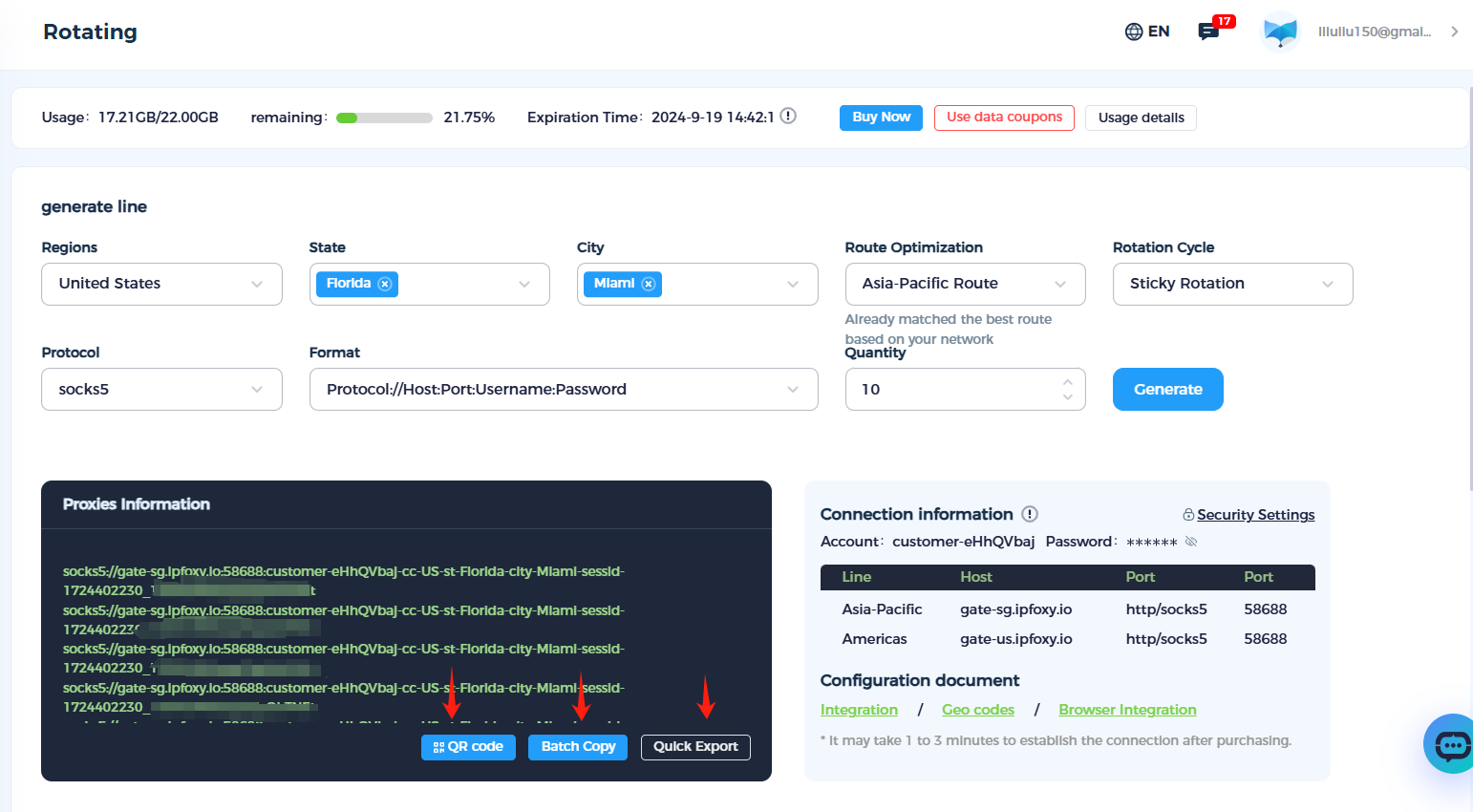The image size is (1473, 812).
Task: Click the info icon next to Connection information
Action: (1030, 514)
